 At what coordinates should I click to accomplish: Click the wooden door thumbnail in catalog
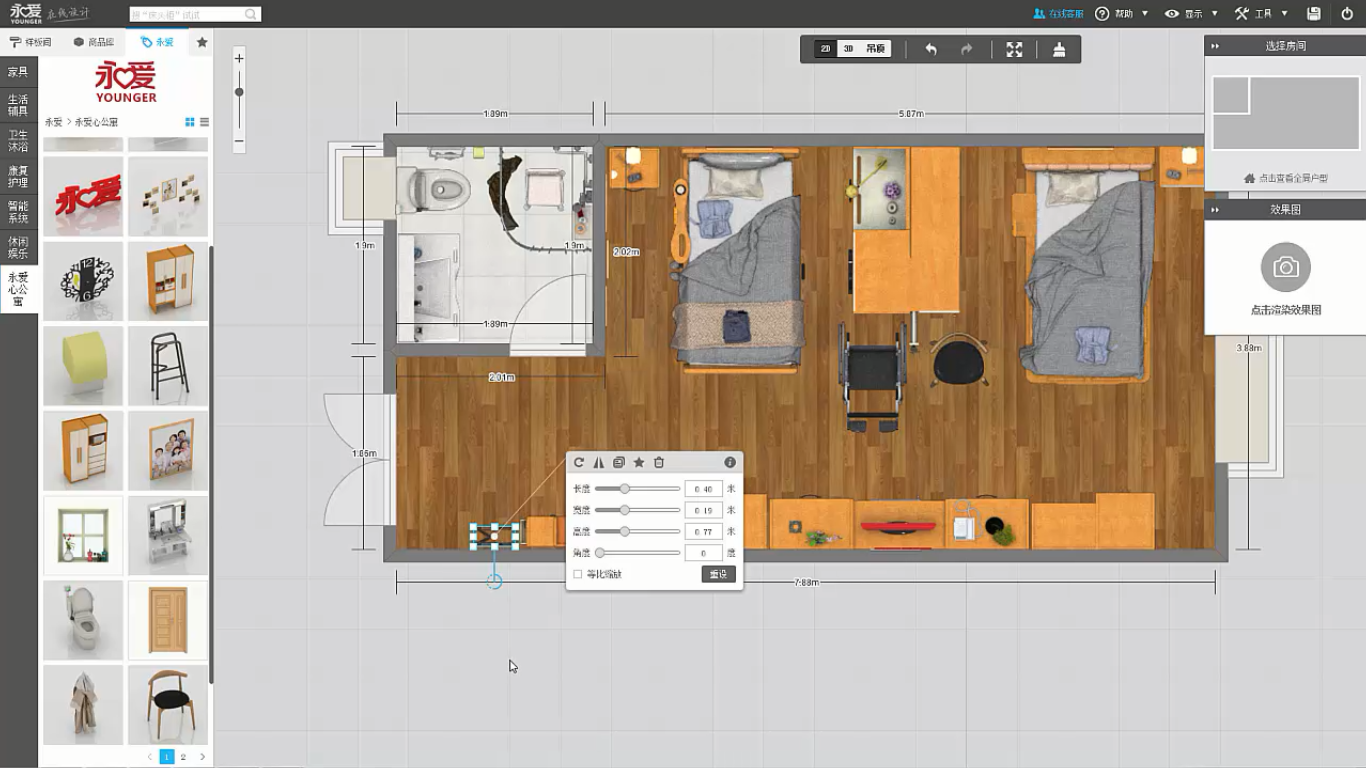pyautogui.click(x=167, y=620)
